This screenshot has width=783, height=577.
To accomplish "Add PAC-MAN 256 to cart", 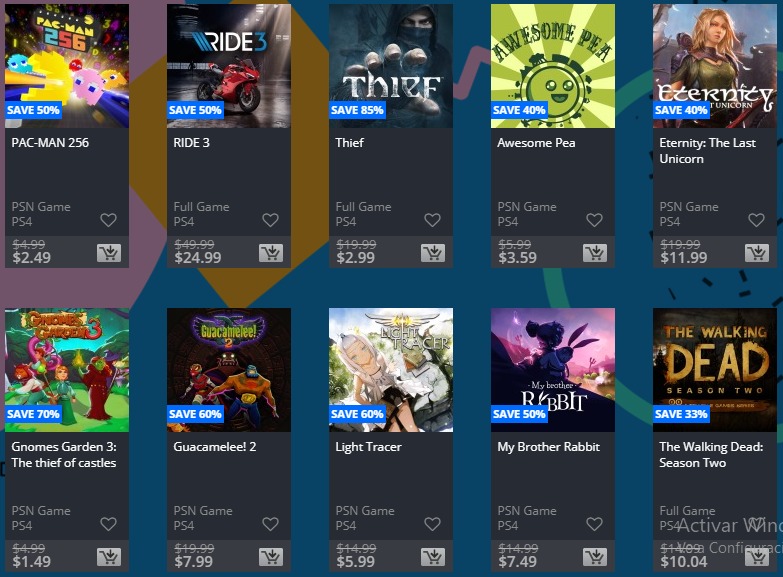I will click(109, 253).
